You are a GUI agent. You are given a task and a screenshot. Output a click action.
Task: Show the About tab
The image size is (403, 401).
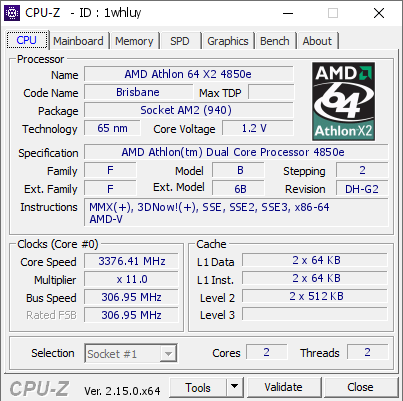pyautogui.click(x=317, y=41)
